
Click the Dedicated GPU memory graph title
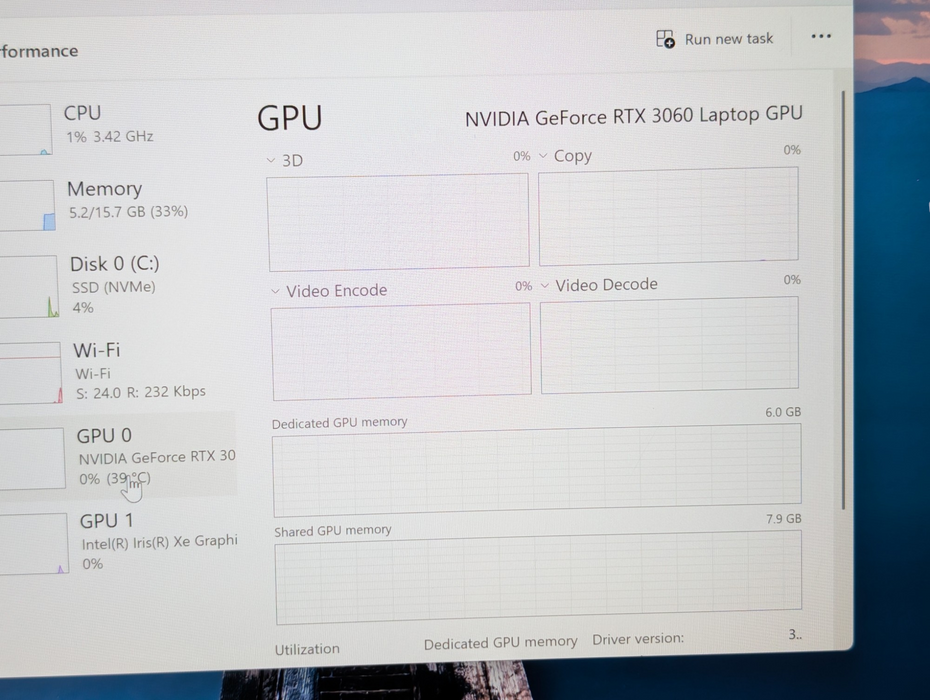click(x=339, y=423)
